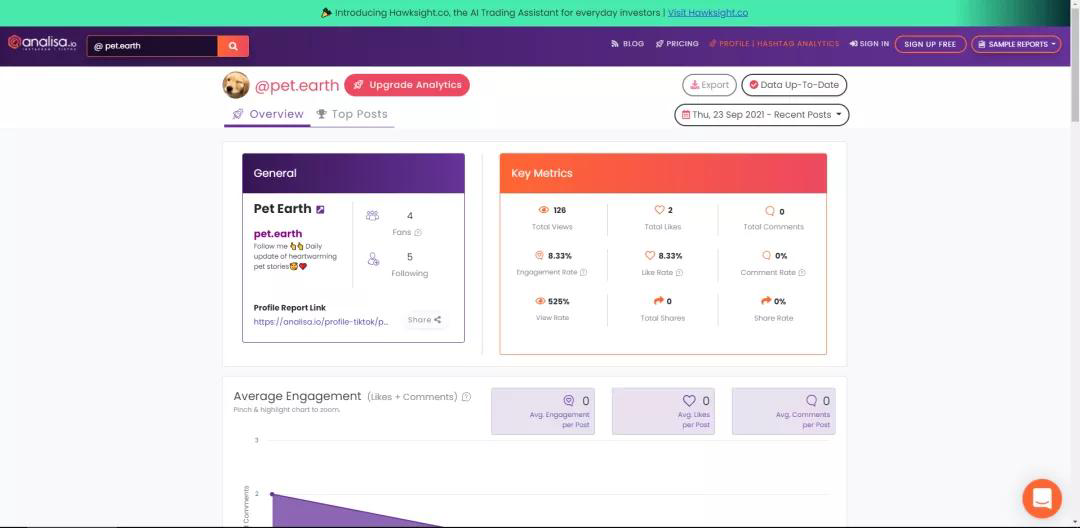Click the 525% View Rate value
This screenshot has height=528, width=1080.
[559, 302]
